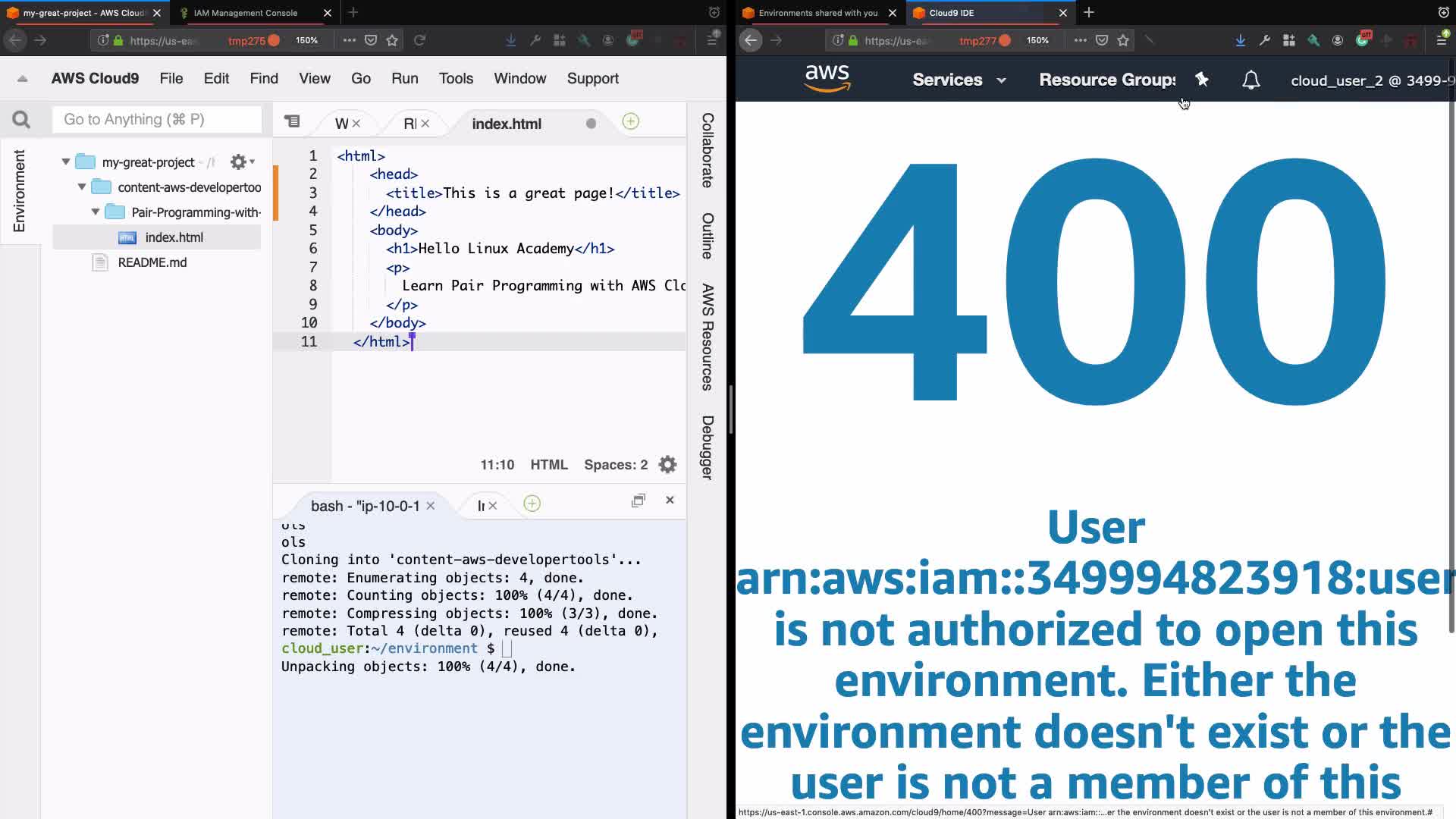Image resolution: width=1456 pixels, height=819 pixels.
Task: Maximize the terminal panel icon
Action: click(639, 500)
